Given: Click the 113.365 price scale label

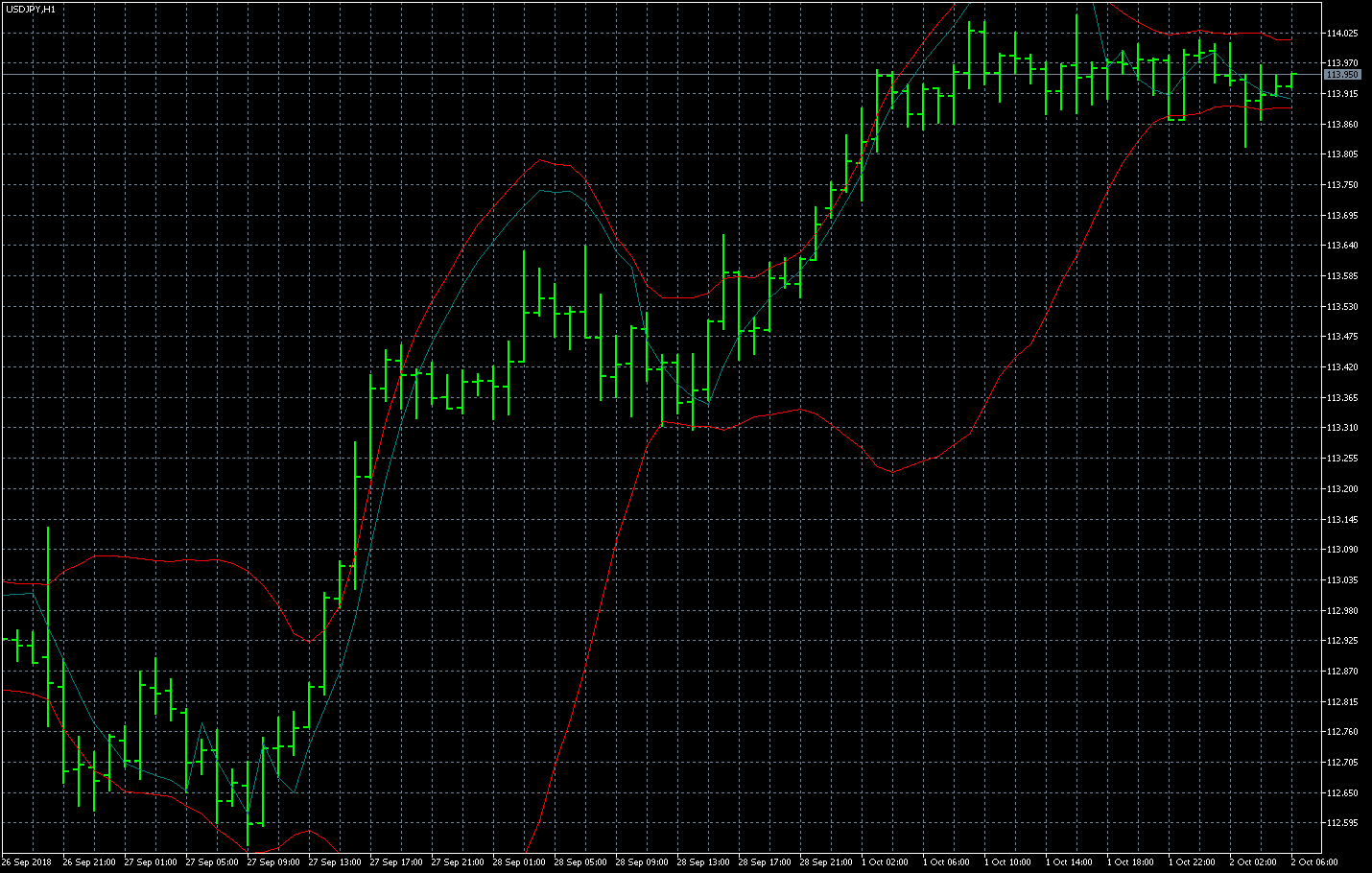Looking at the screenshot, I should coord(1342,398).
